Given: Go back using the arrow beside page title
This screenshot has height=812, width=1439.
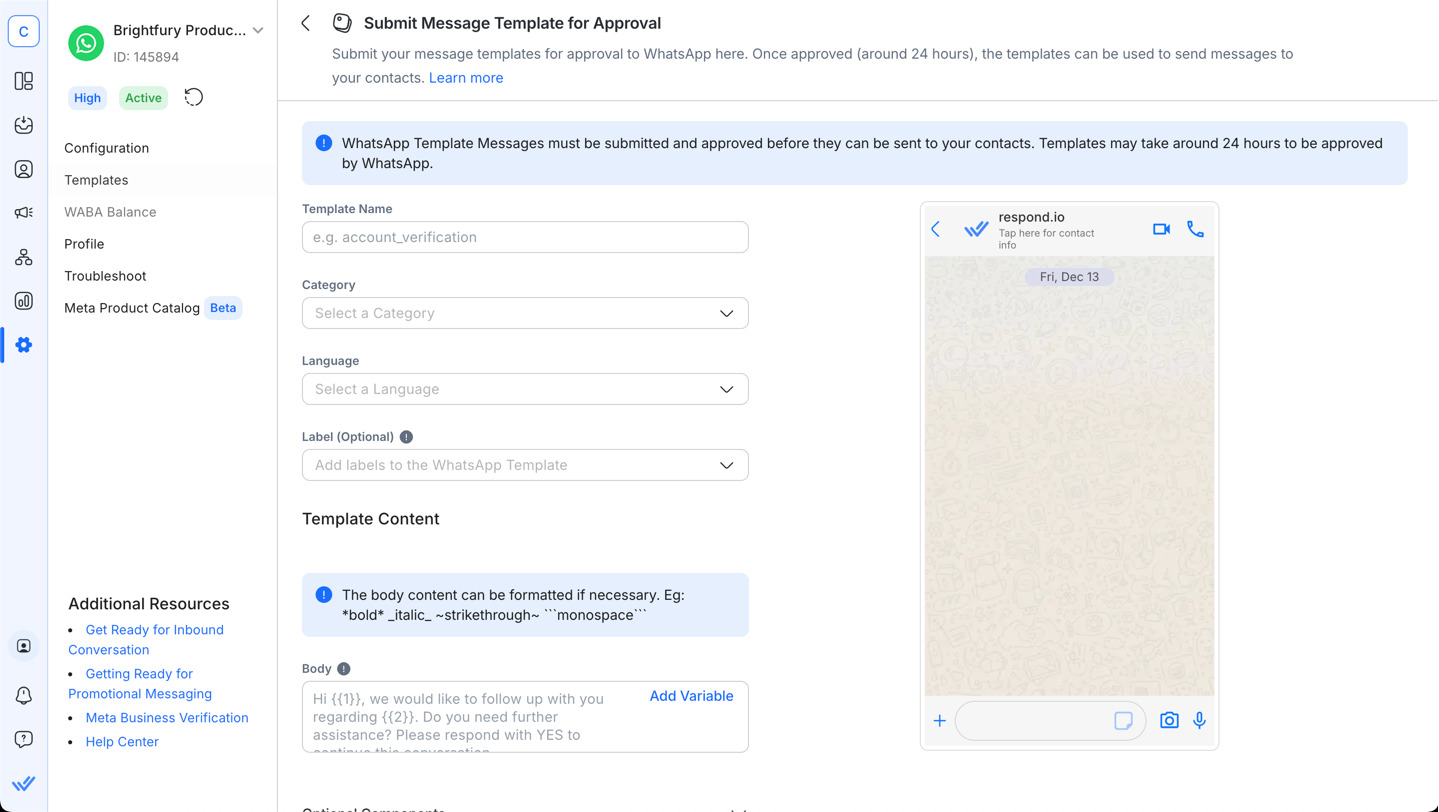Looking at the screenshot, I should point(306,23).
